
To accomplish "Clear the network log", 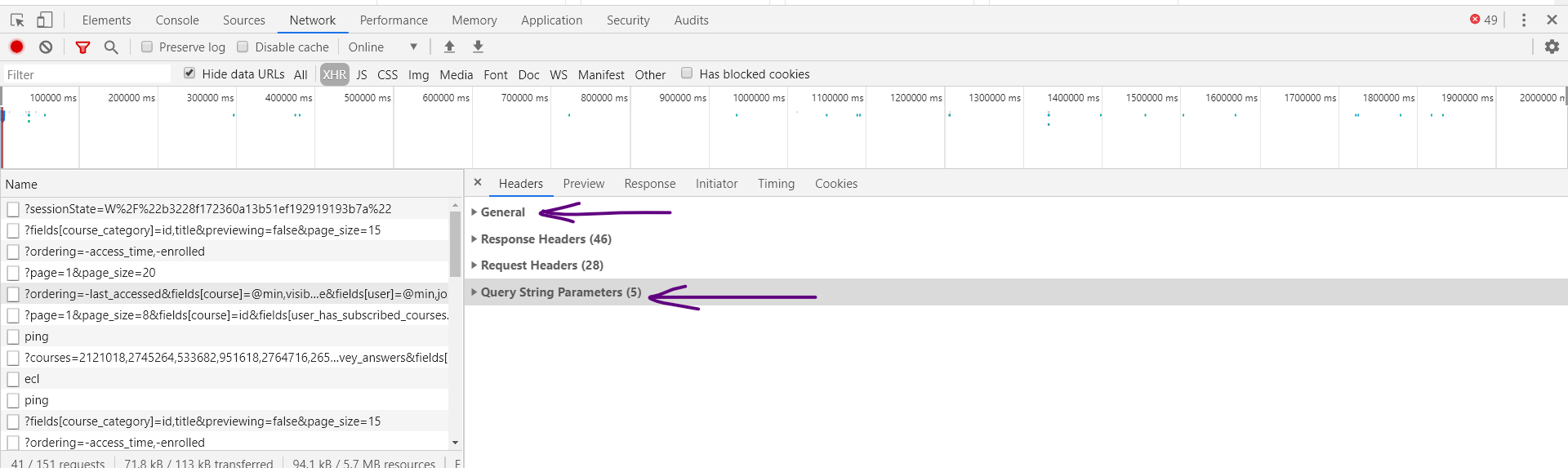I will 46,47.
